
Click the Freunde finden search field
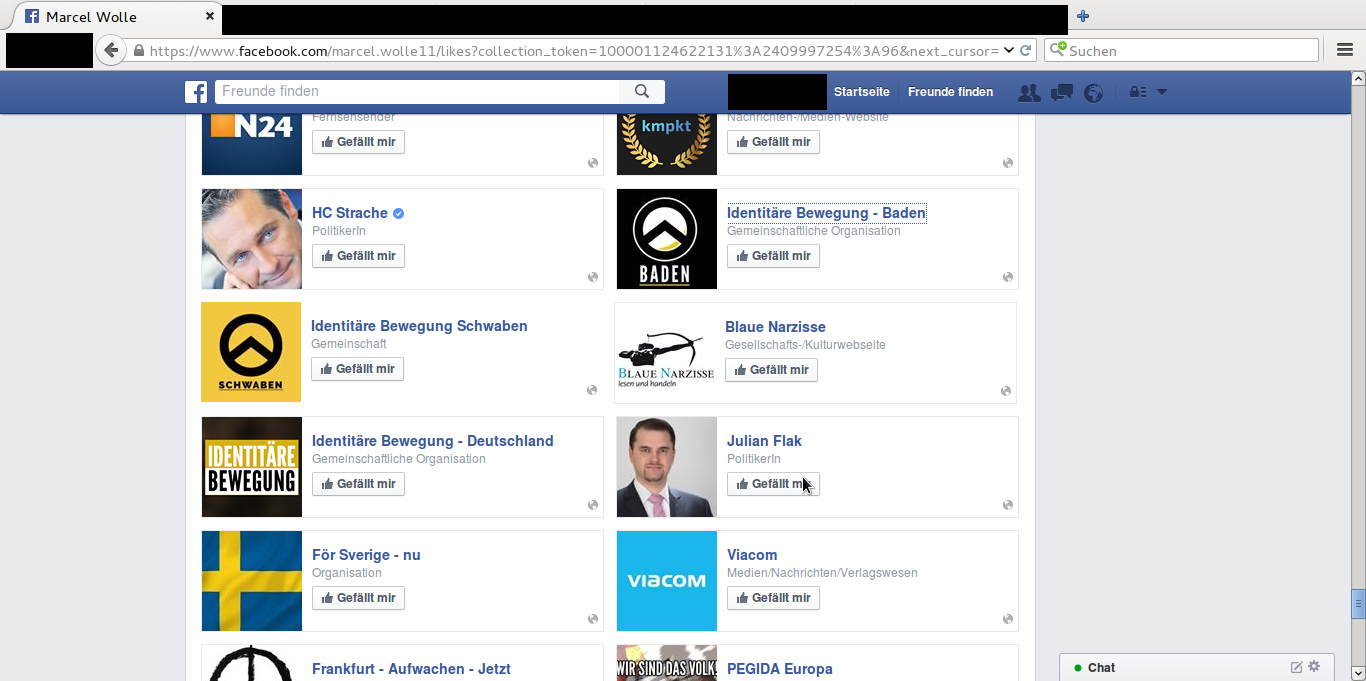point(417,92)
